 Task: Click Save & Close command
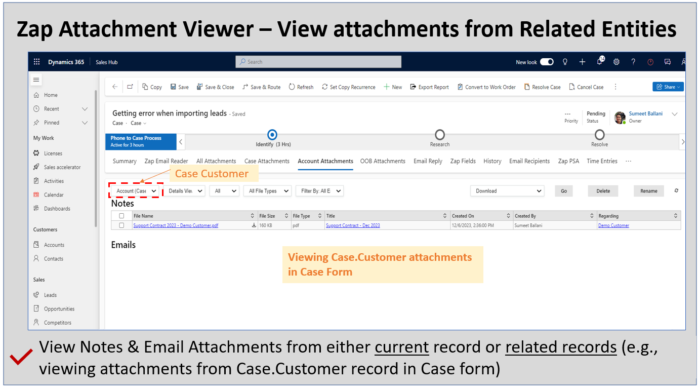tap(215, 87)
